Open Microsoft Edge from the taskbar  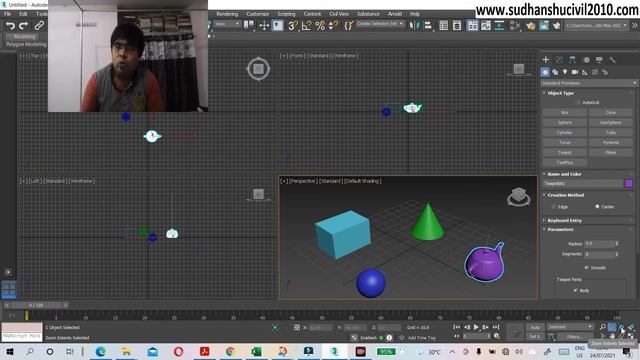coord(100,351)
